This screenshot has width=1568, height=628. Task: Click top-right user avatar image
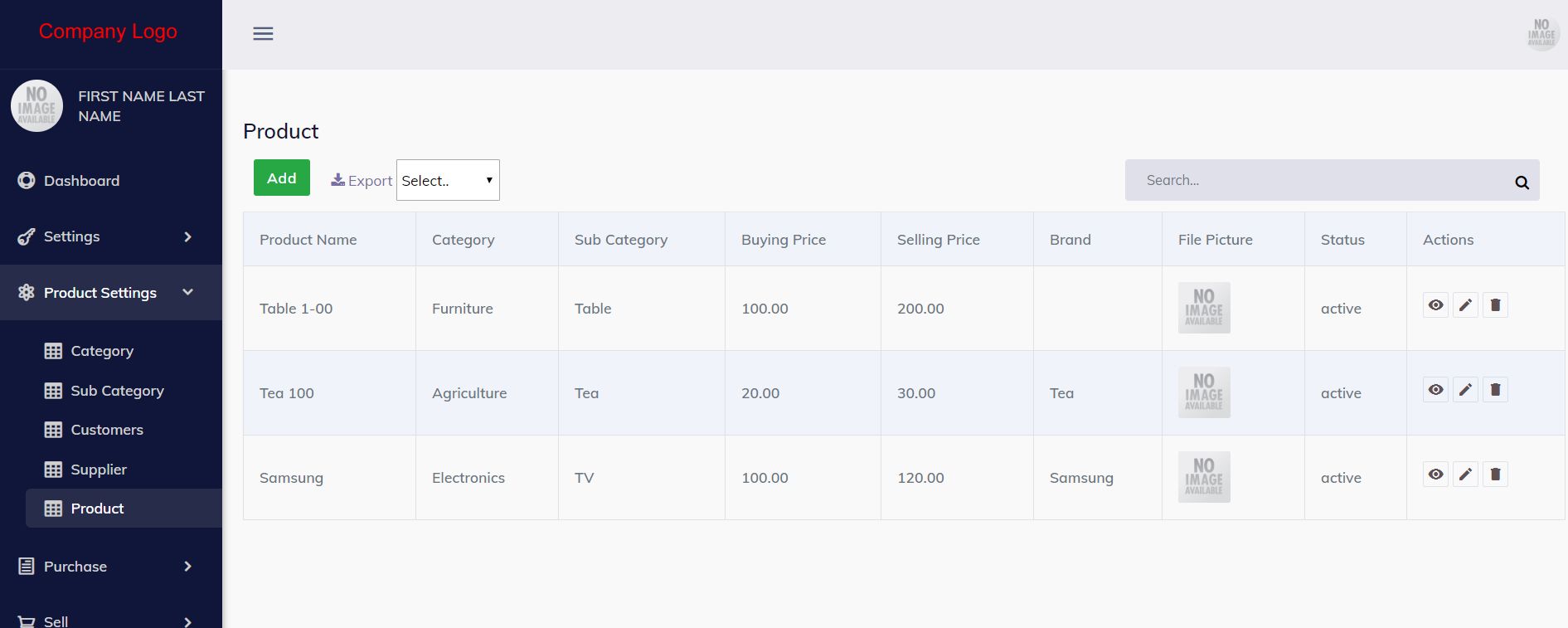pyautogui.click(x=1541, y=34)
